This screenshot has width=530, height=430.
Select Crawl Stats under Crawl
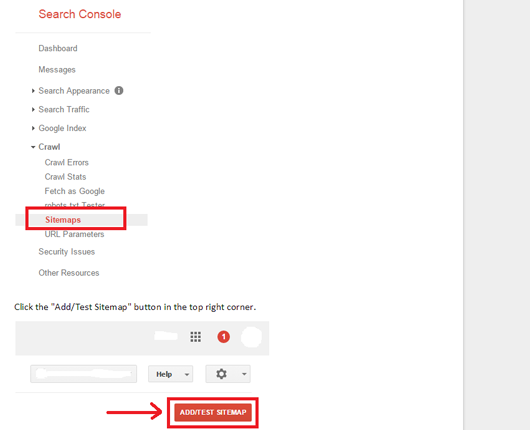point(65,177)
